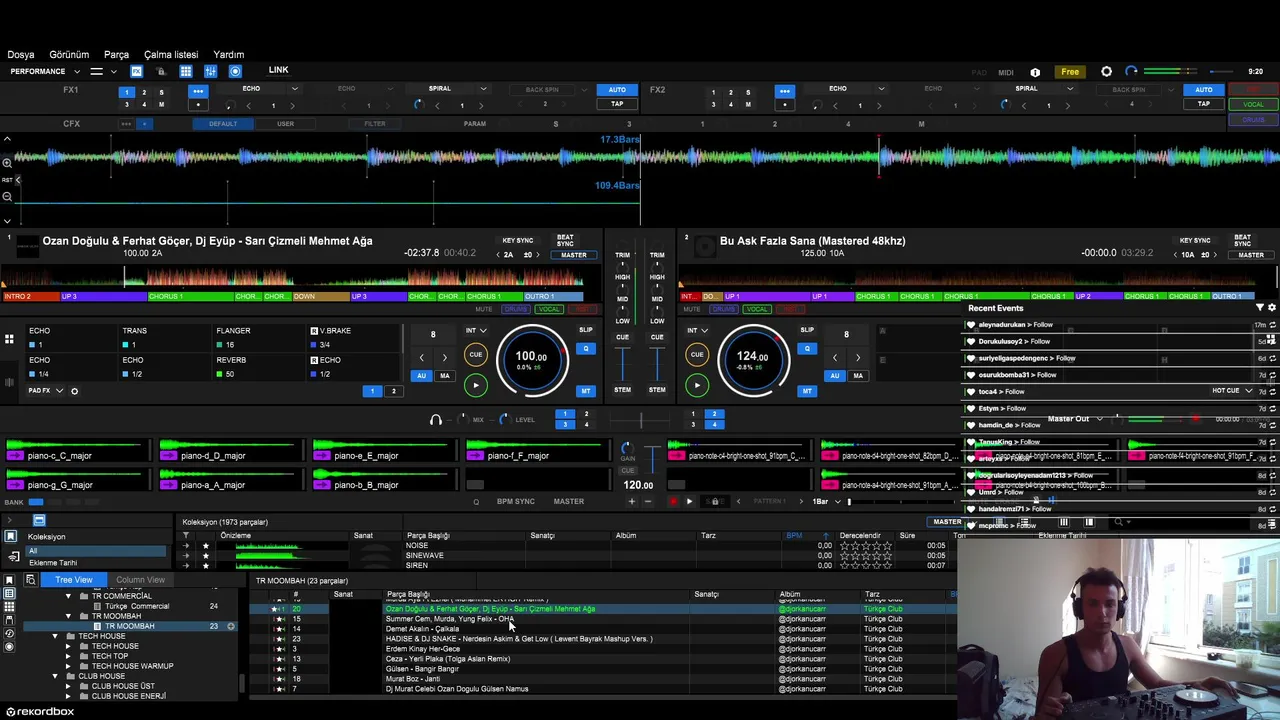This screenshot has height=720, width=1280.
Task: Collapse the CLUB HOUSE folder
Action: [56, 676]
